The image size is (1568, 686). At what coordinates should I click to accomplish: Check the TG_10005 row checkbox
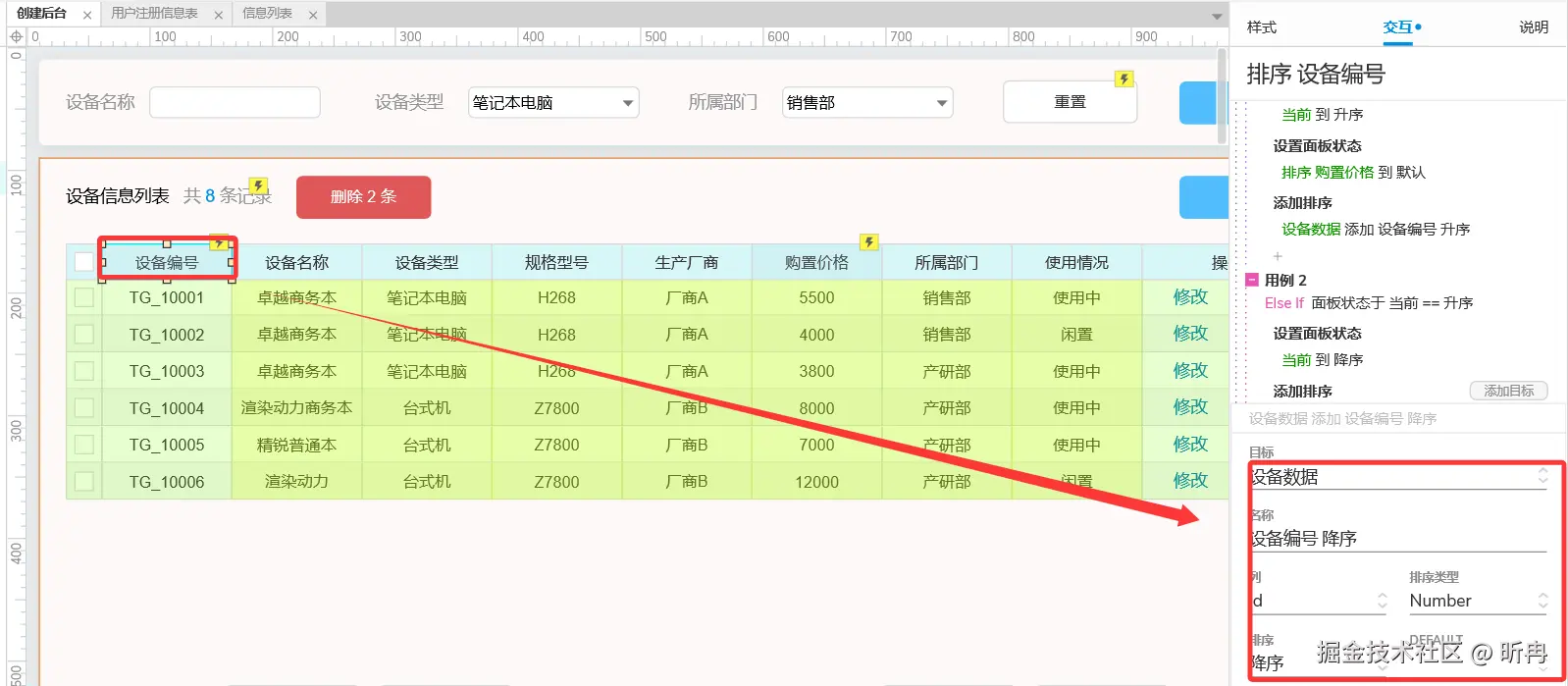tap(84, 445)
